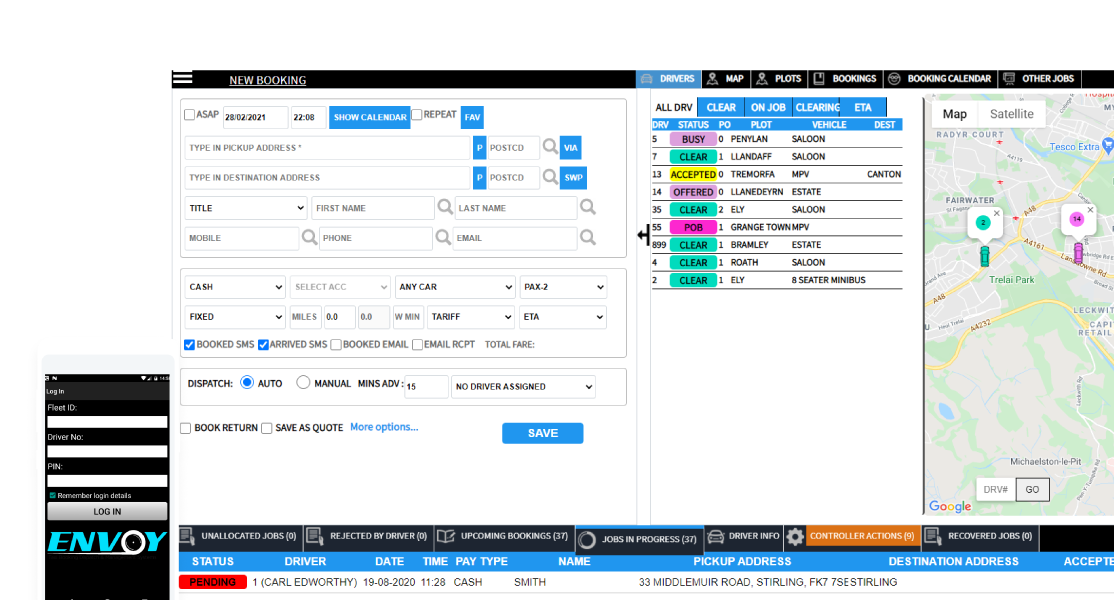The image size is (1114, 600).
Task: Click the email search magnifier icon
Action: coord(588,238)
